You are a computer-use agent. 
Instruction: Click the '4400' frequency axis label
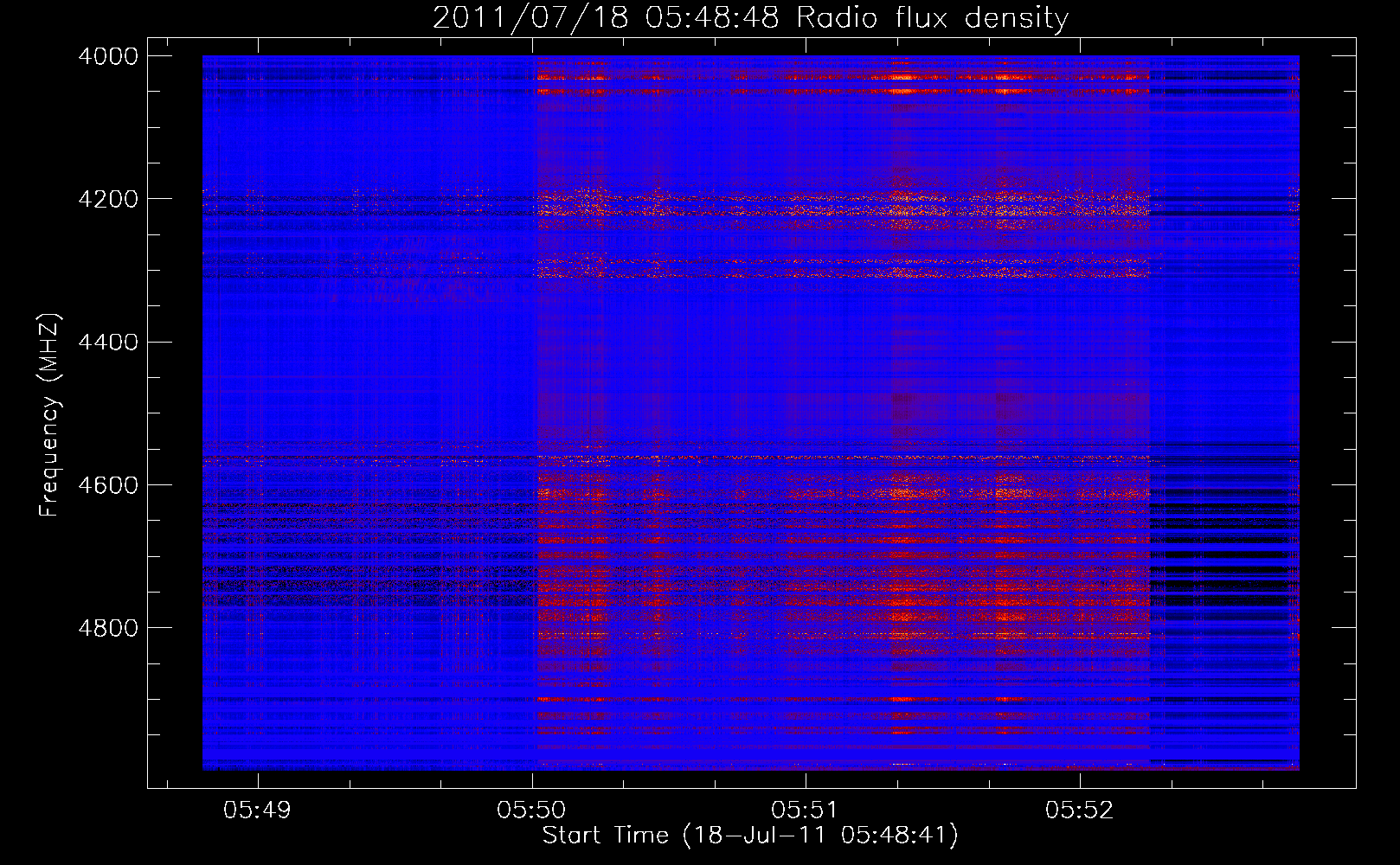[108, 343]
